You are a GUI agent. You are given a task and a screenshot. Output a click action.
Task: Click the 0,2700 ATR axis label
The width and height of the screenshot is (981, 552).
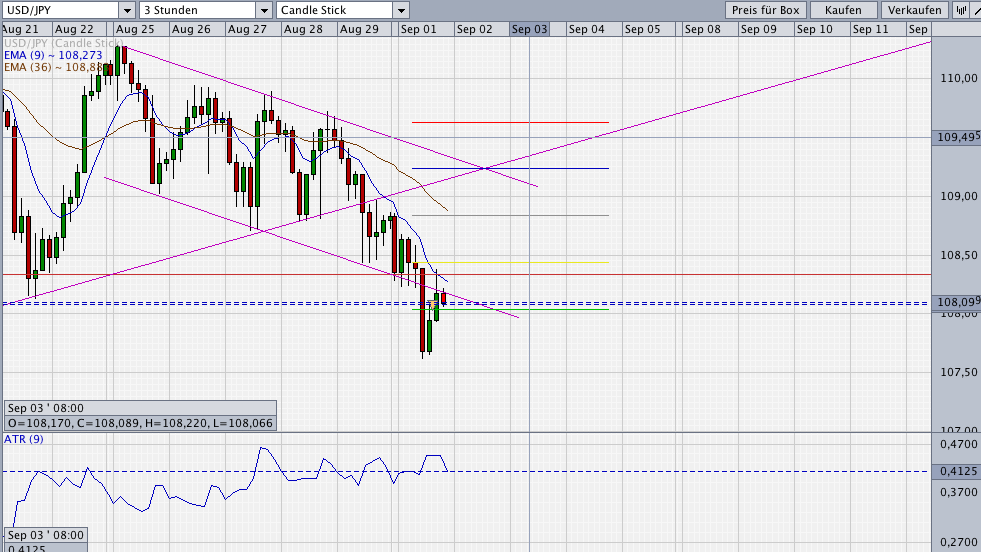[x=958, y=542]
